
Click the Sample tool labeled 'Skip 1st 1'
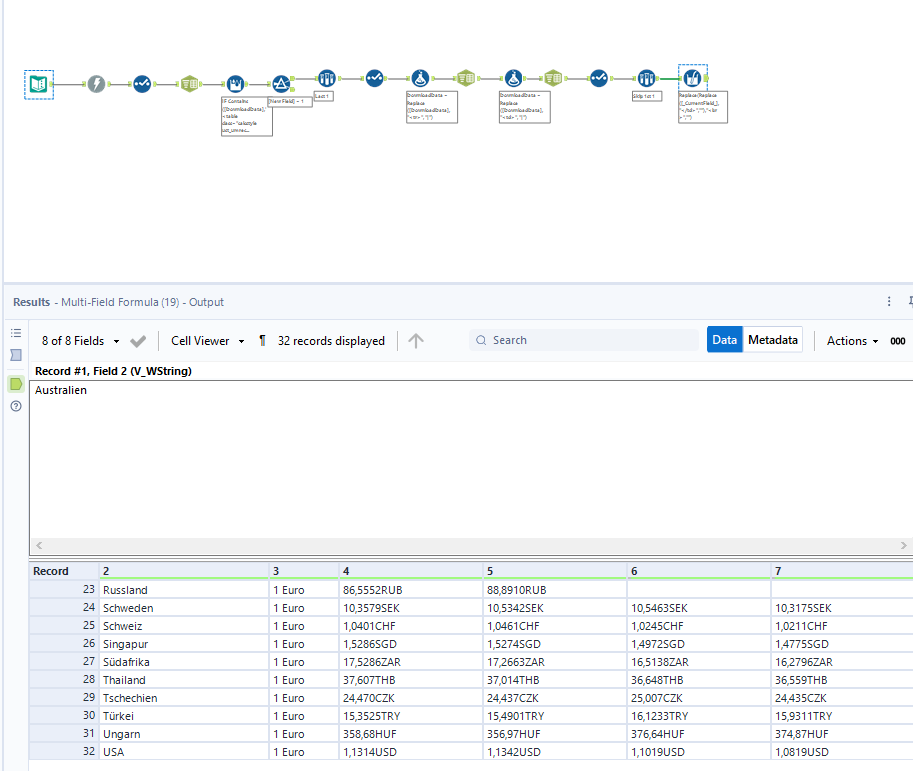tap(646, 78)
